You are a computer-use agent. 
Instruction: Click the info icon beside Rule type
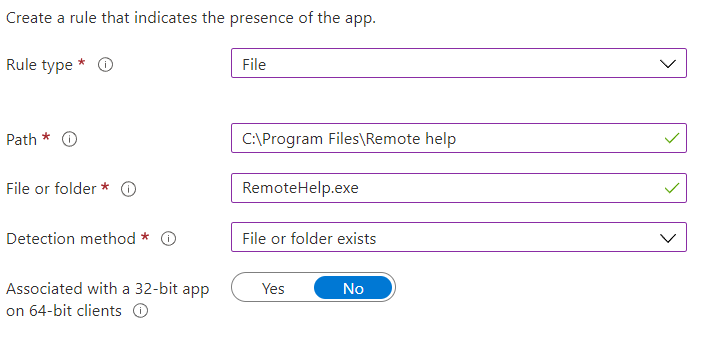tap(106, 65)
